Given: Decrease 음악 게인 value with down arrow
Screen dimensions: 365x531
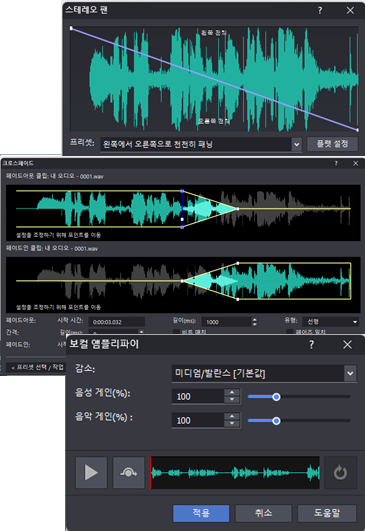Looking at the screenshot, I should click(x=232, y=424).
